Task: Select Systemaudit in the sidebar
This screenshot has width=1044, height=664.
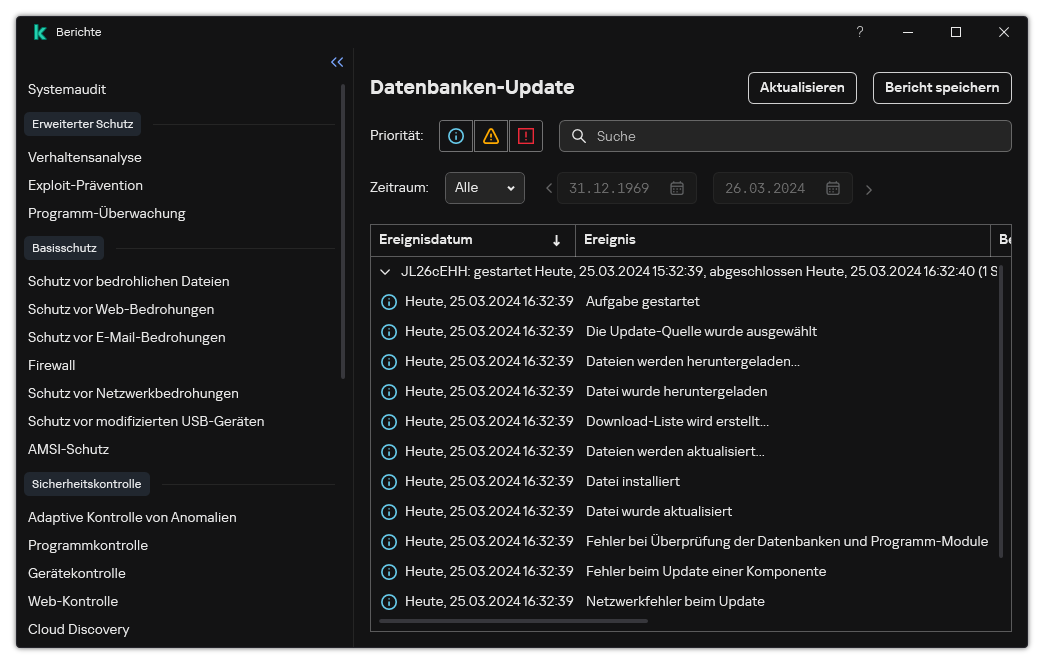Action: 67,90
